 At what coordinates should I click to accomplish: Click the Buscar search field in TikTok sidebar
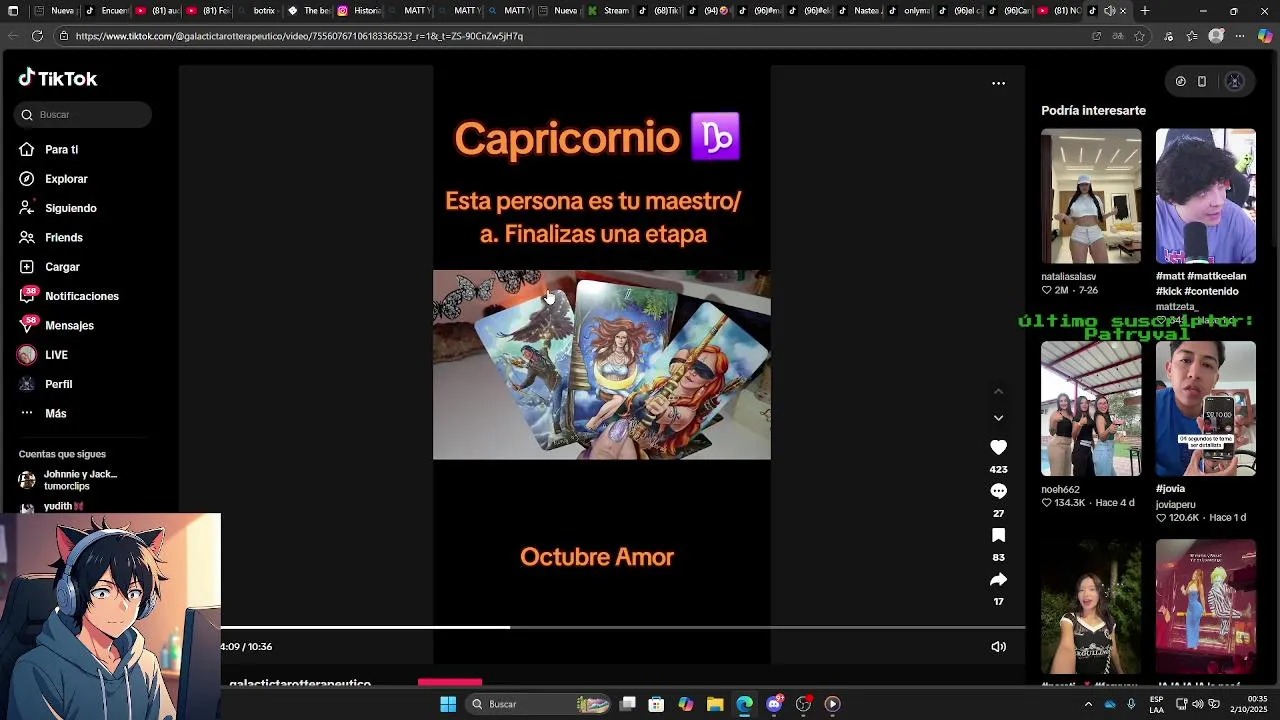tap(83, 115)
